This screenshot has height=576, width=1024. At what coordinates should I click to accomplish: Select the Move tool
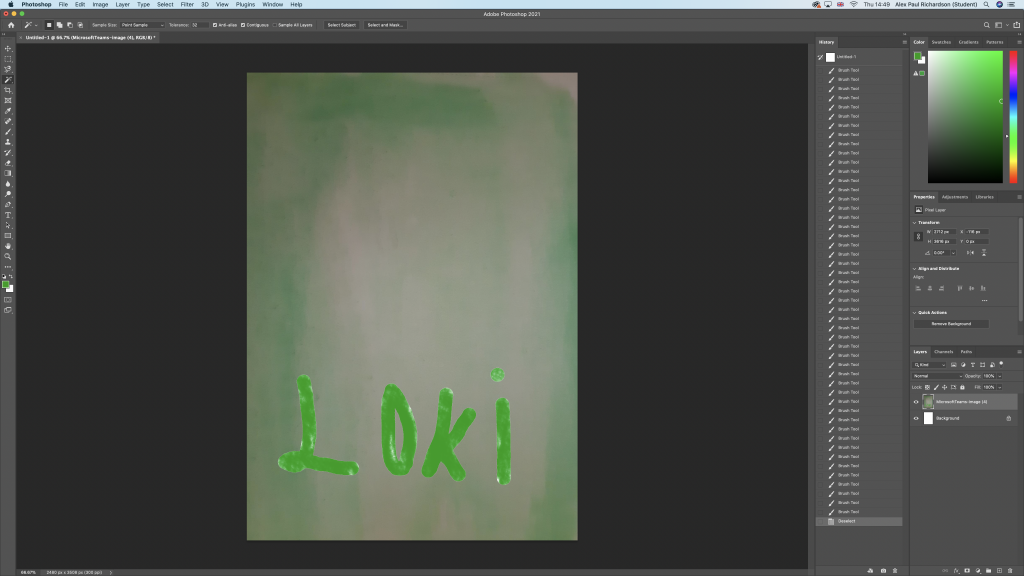[x=8, y=48]
